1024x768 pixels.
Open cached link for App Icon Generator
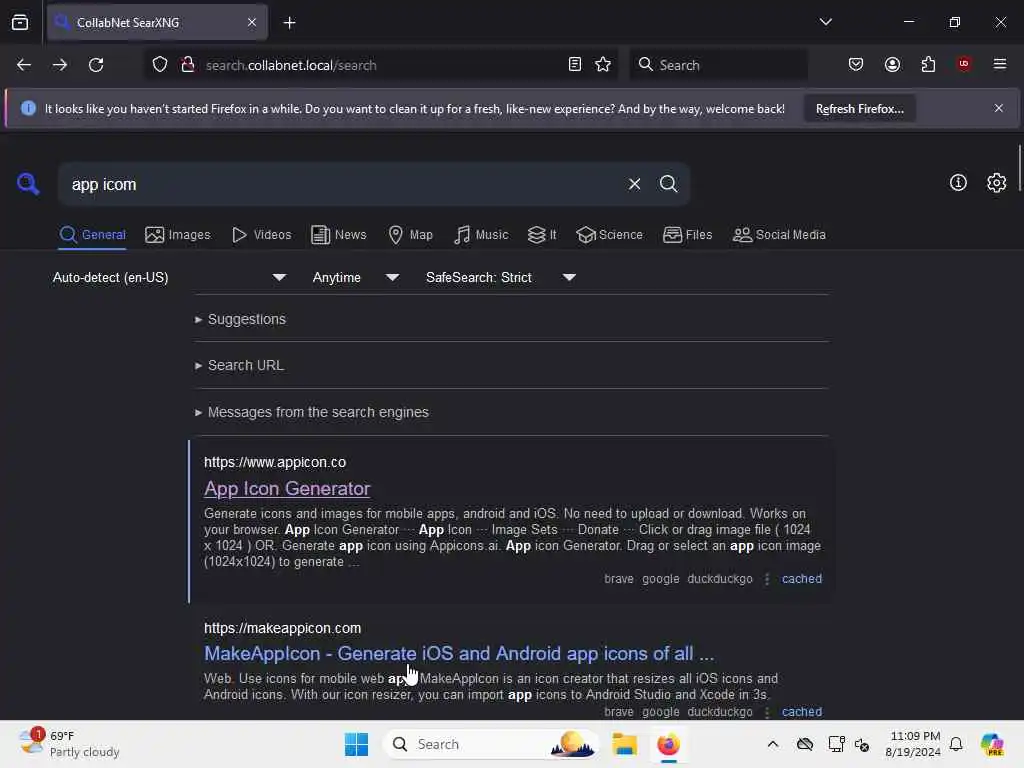(x=801, y=579)
